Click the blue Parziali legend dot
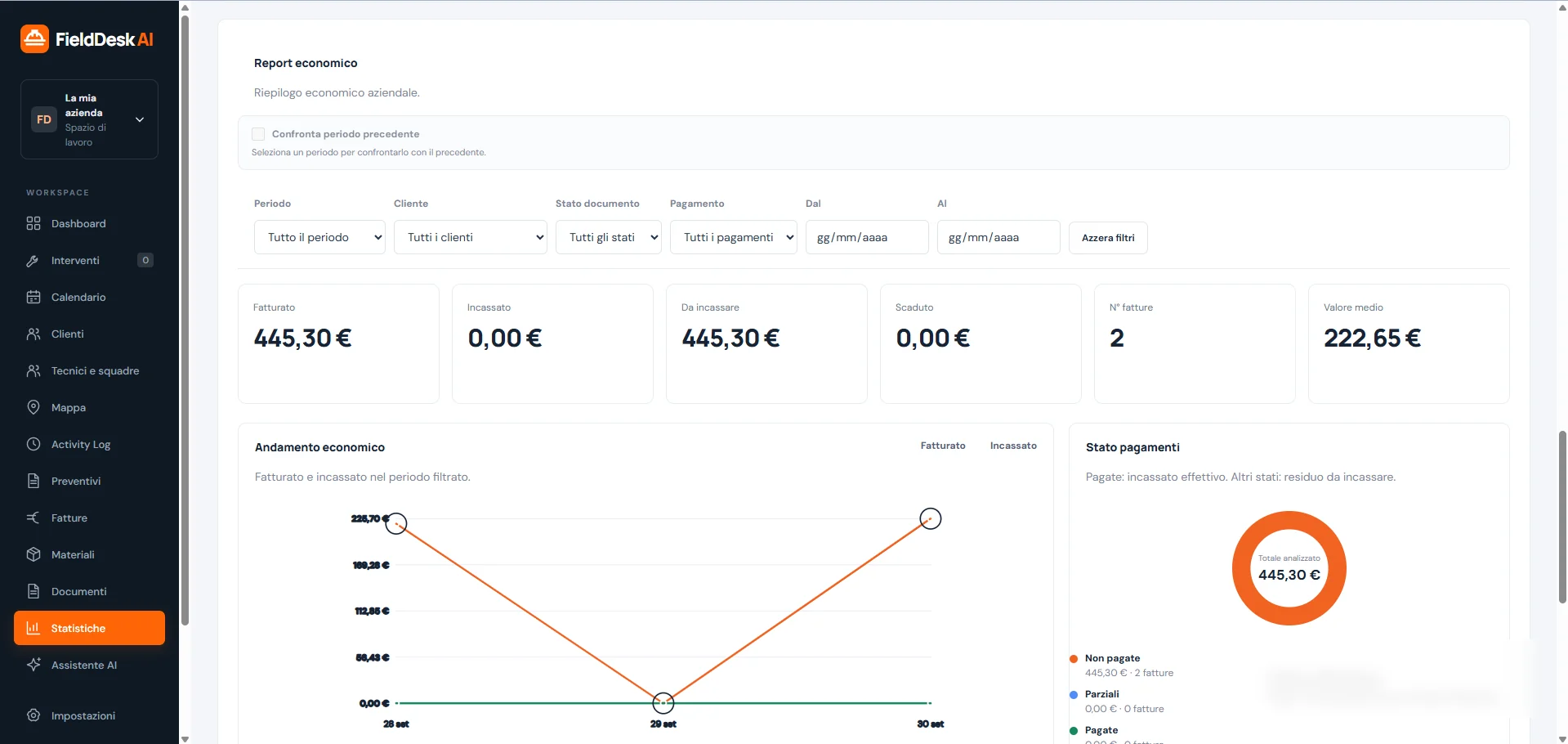The image size is (1568, 744). [x=1074, y=695]
